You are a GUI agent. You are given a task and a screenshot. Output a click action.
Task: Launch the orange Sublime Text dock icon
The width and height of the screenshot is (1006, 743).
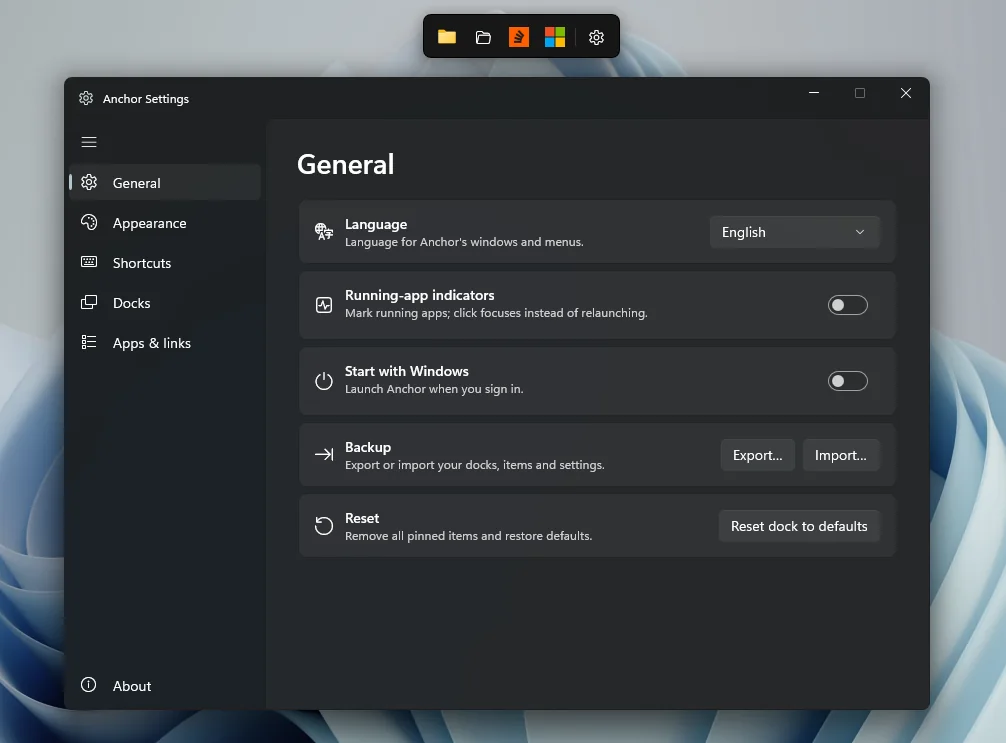(x=519, y=37)
